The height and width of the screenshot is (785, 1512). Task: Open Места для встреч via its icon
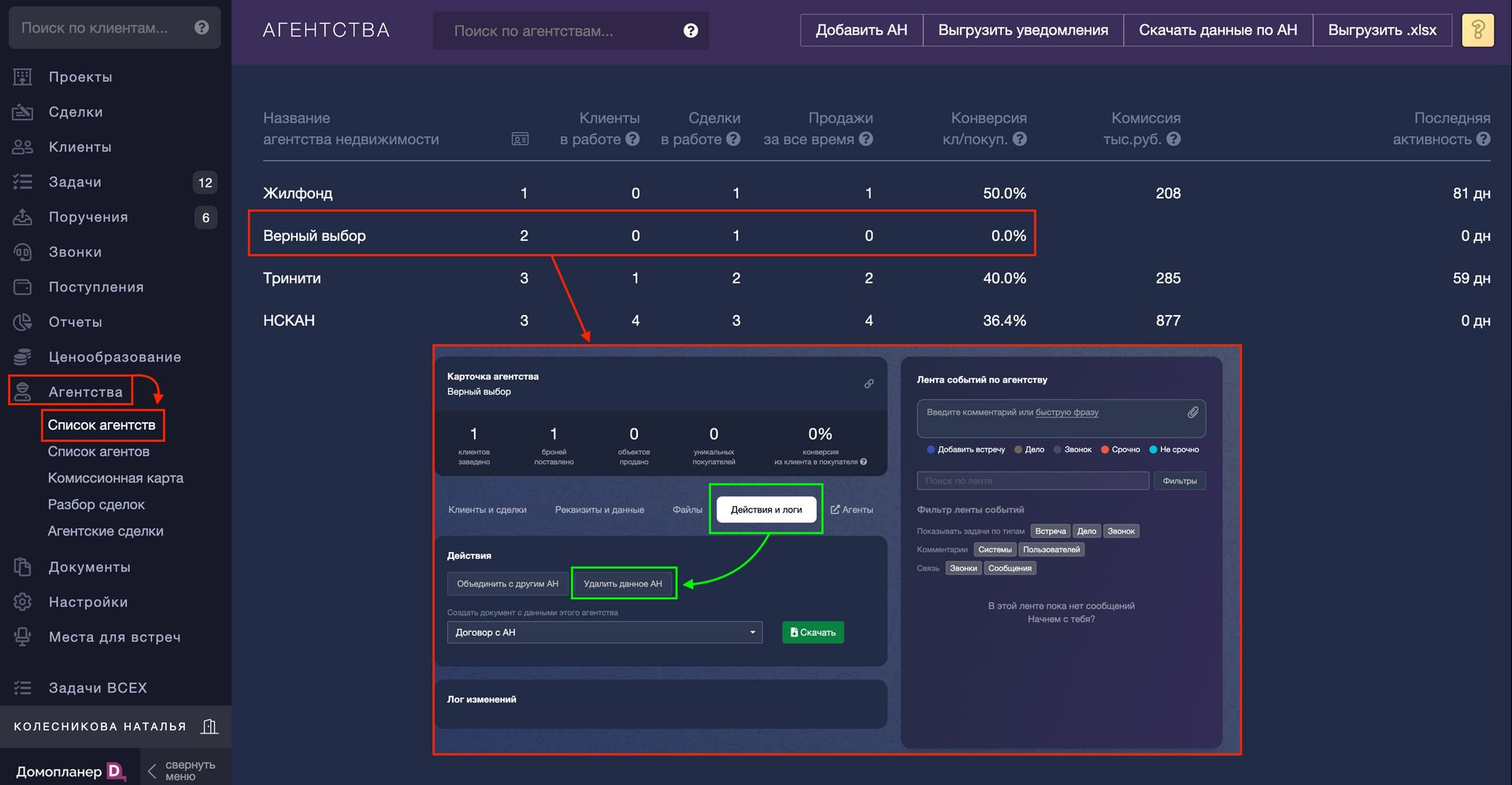point(22,637)
